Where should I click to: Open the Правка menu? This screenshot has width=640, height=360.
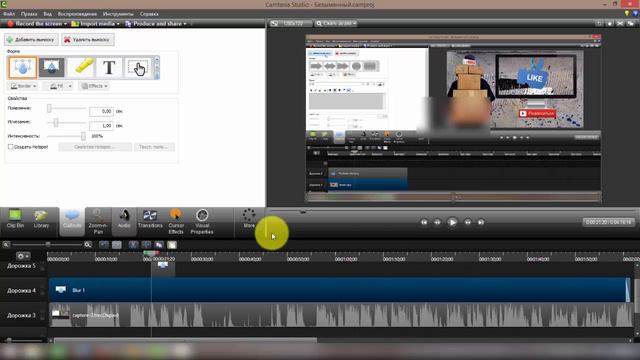click(29, 14)
